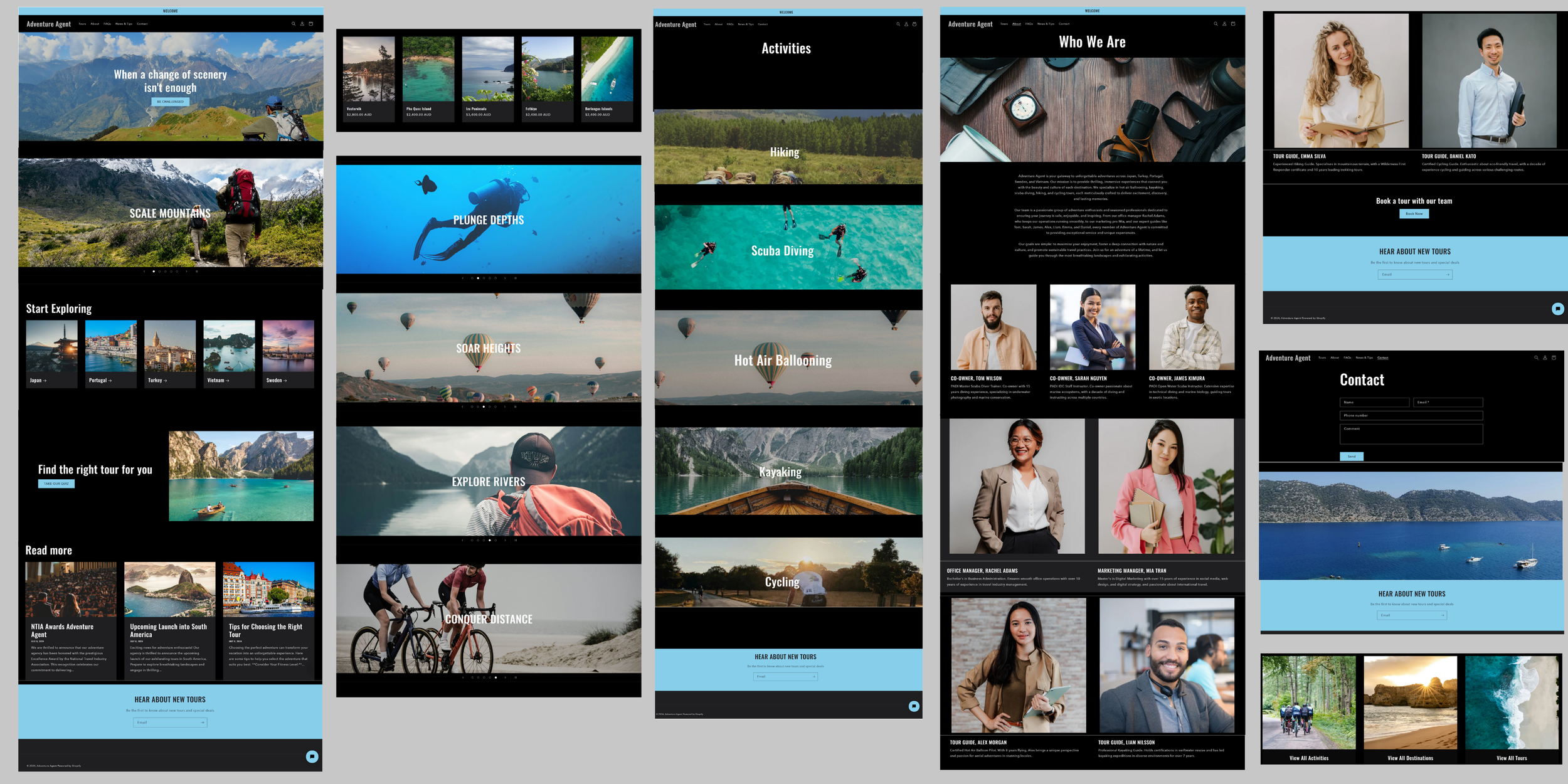The width and height of the screenshot is (1568, 784).
Task: Open the chat bubble on the homepage footer
Action: pos(312,756)
